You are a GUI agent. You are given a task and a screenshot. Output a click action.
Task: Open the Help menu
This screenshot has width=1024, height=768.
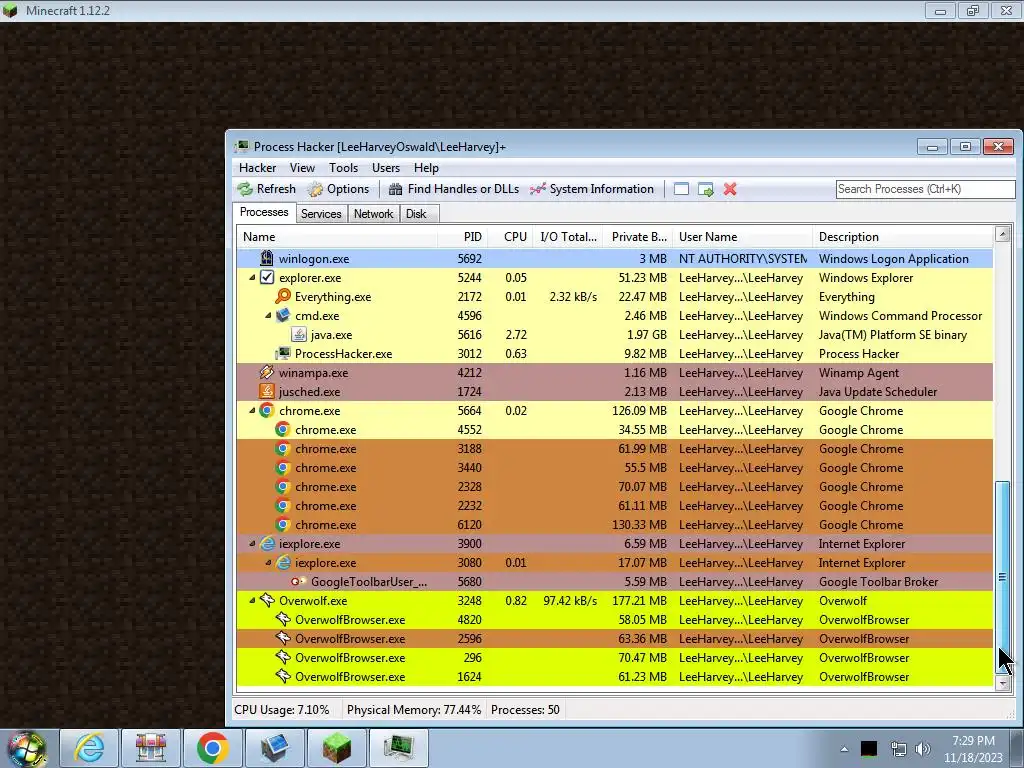pos(426,168)
